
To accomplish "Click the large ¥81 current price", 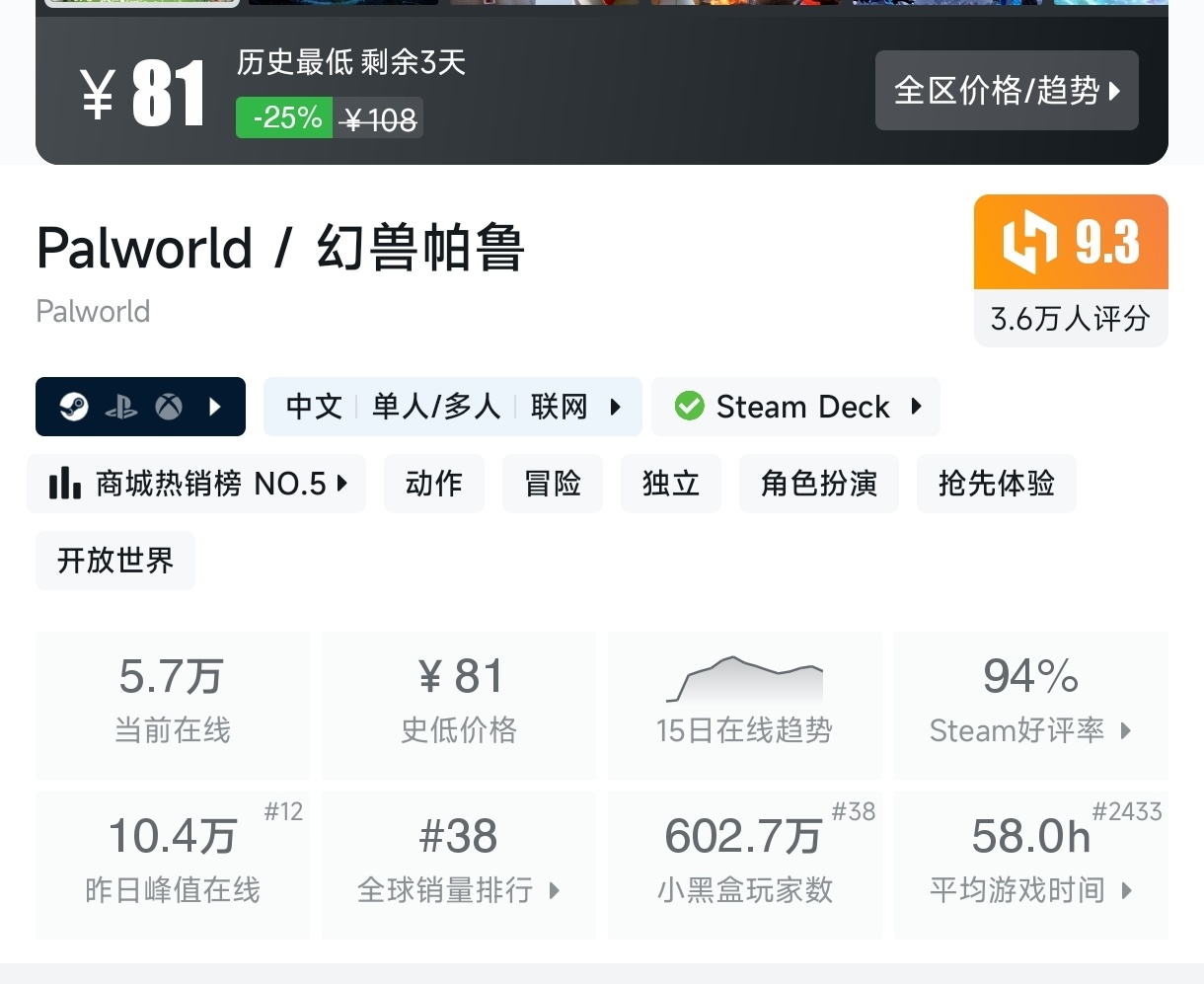I will pos(144,95).
